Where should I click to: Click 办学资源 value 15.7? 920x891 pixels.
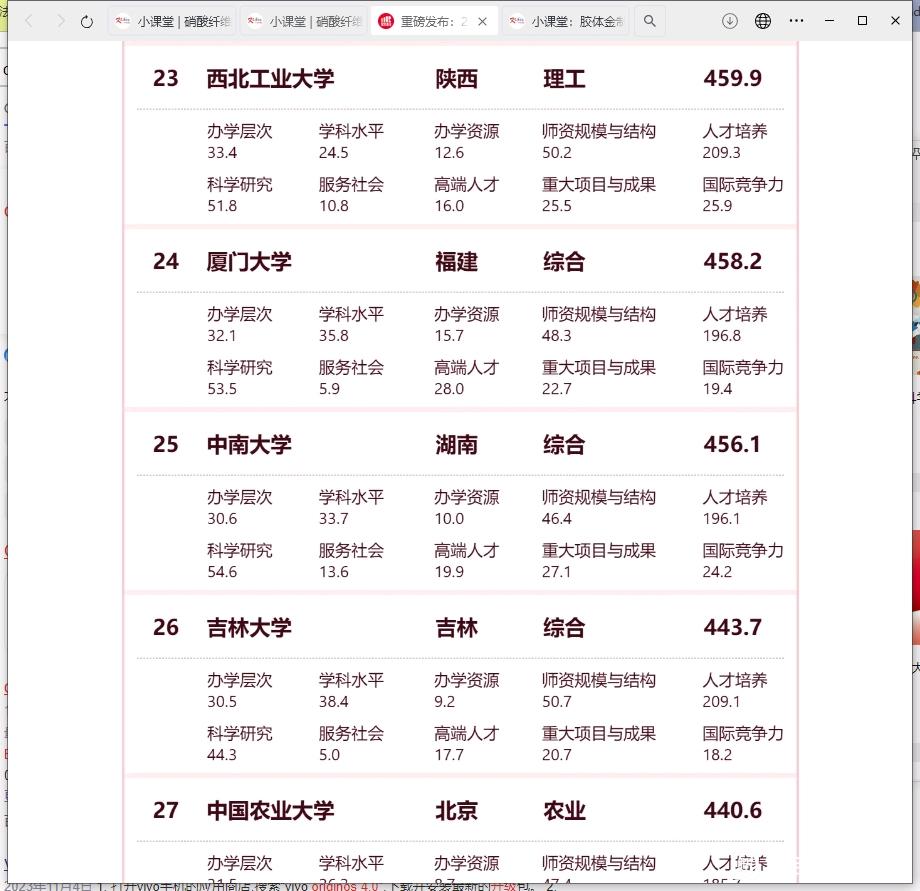click(x=449, y=336)
